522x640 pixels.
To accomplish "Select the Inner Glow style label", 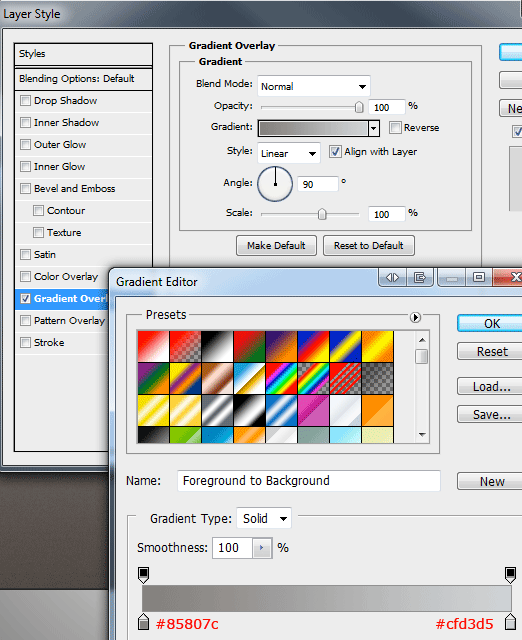I will [60, 167].
